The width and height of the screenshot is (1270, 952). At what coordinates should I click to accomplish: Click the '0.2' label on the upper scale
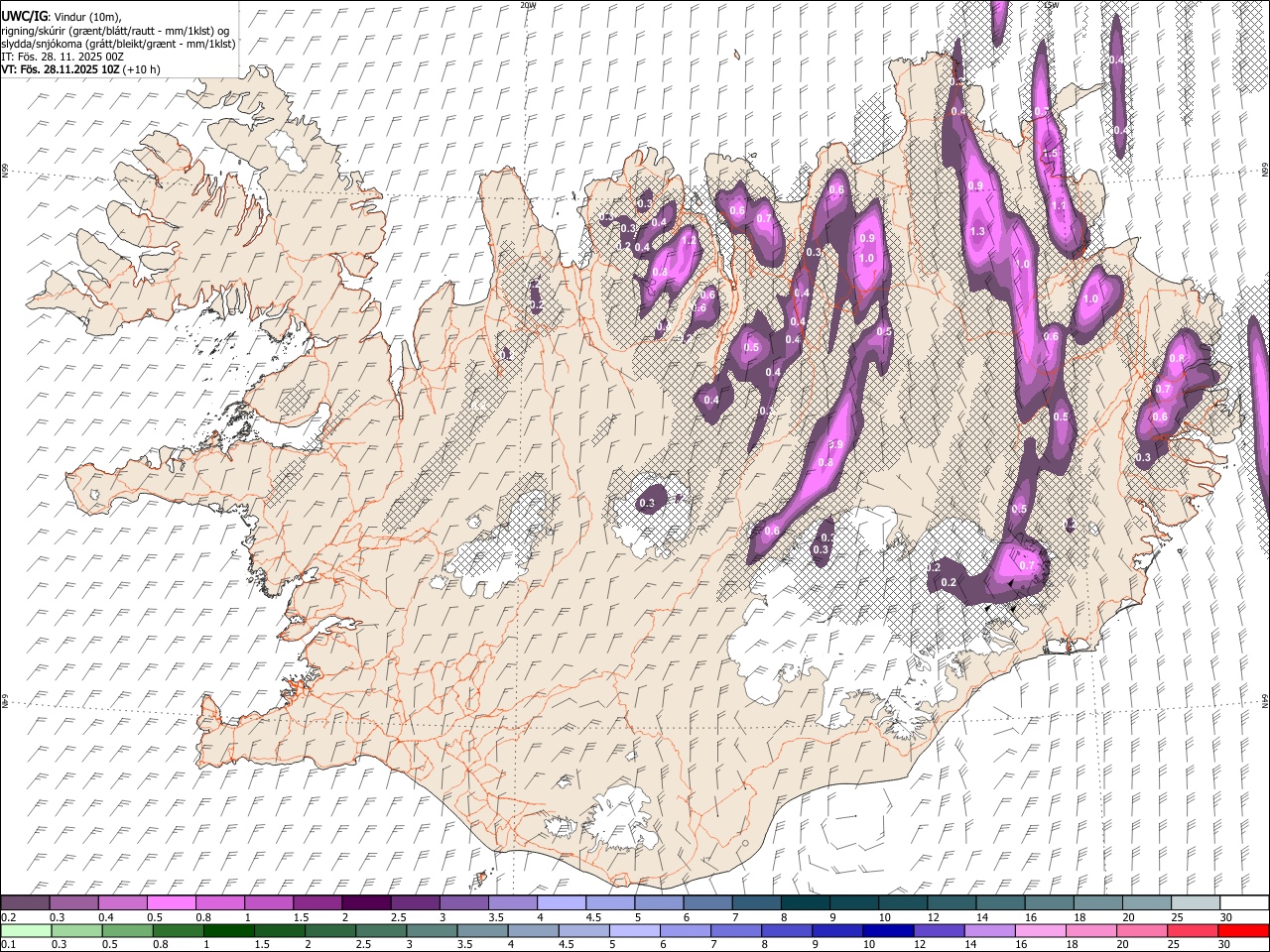point(8,917)
